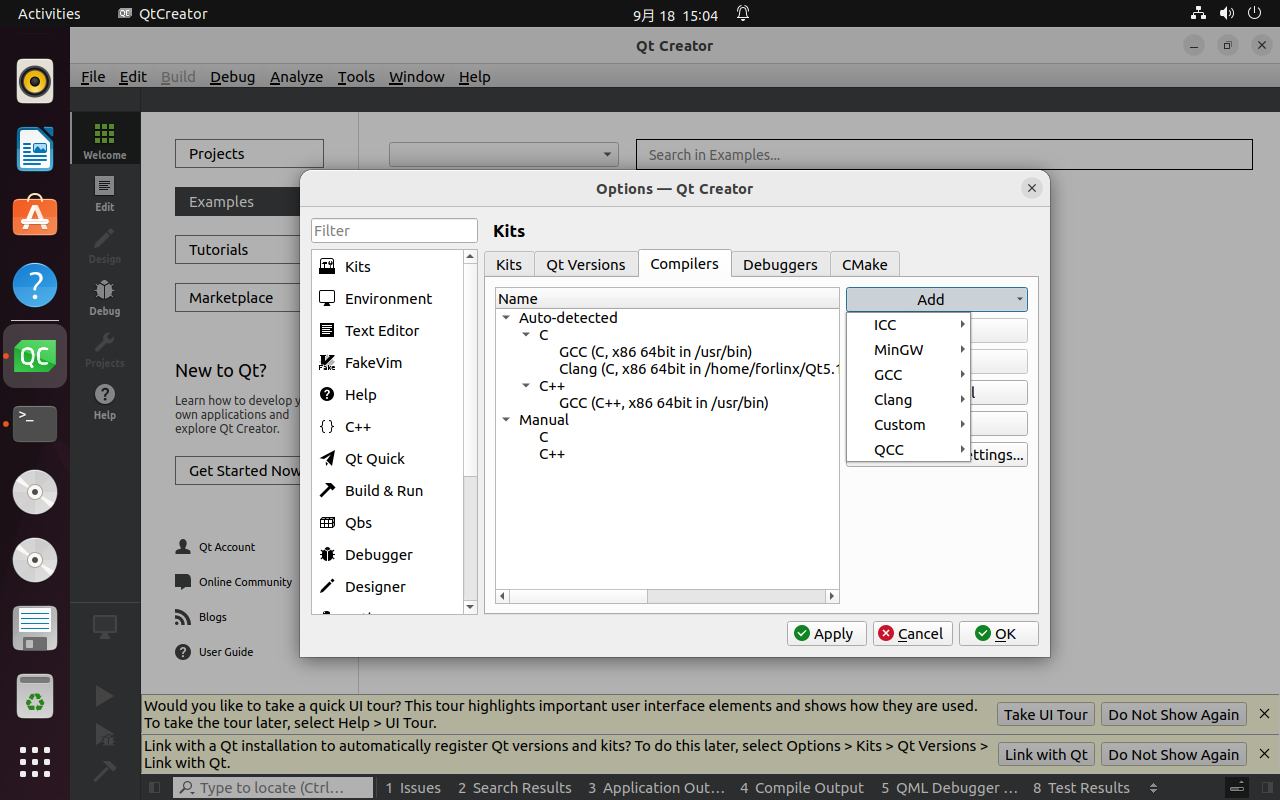Screen dimensions: 1280x800
Task: Open the Designer settings category
Action: click(388, 587)
